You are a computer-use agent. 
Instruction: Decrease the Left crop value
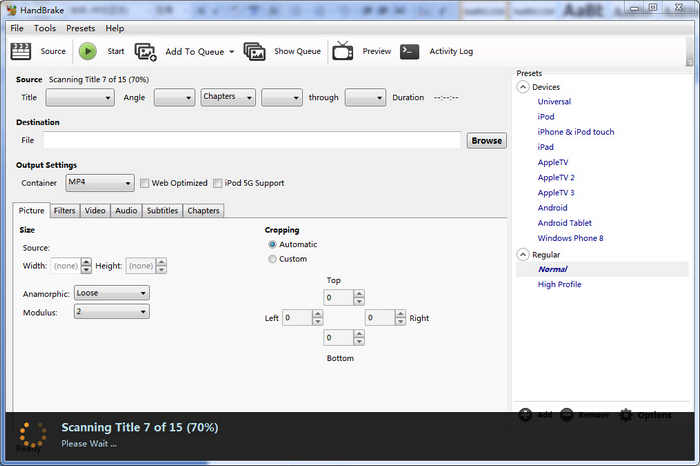[x=318, y=321]
